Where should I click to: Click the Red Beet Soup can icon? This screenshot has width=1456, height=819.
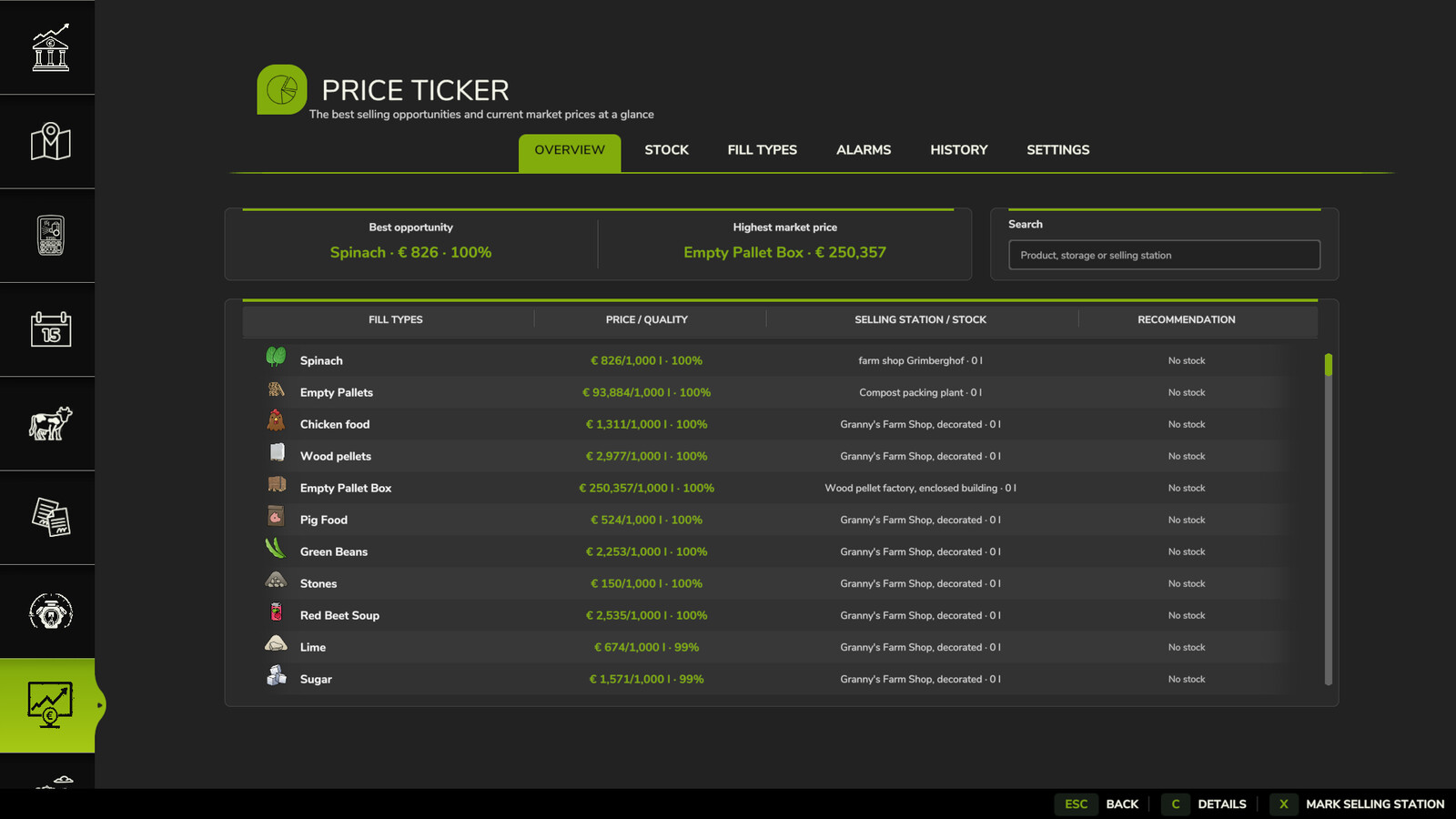(276, 612)
